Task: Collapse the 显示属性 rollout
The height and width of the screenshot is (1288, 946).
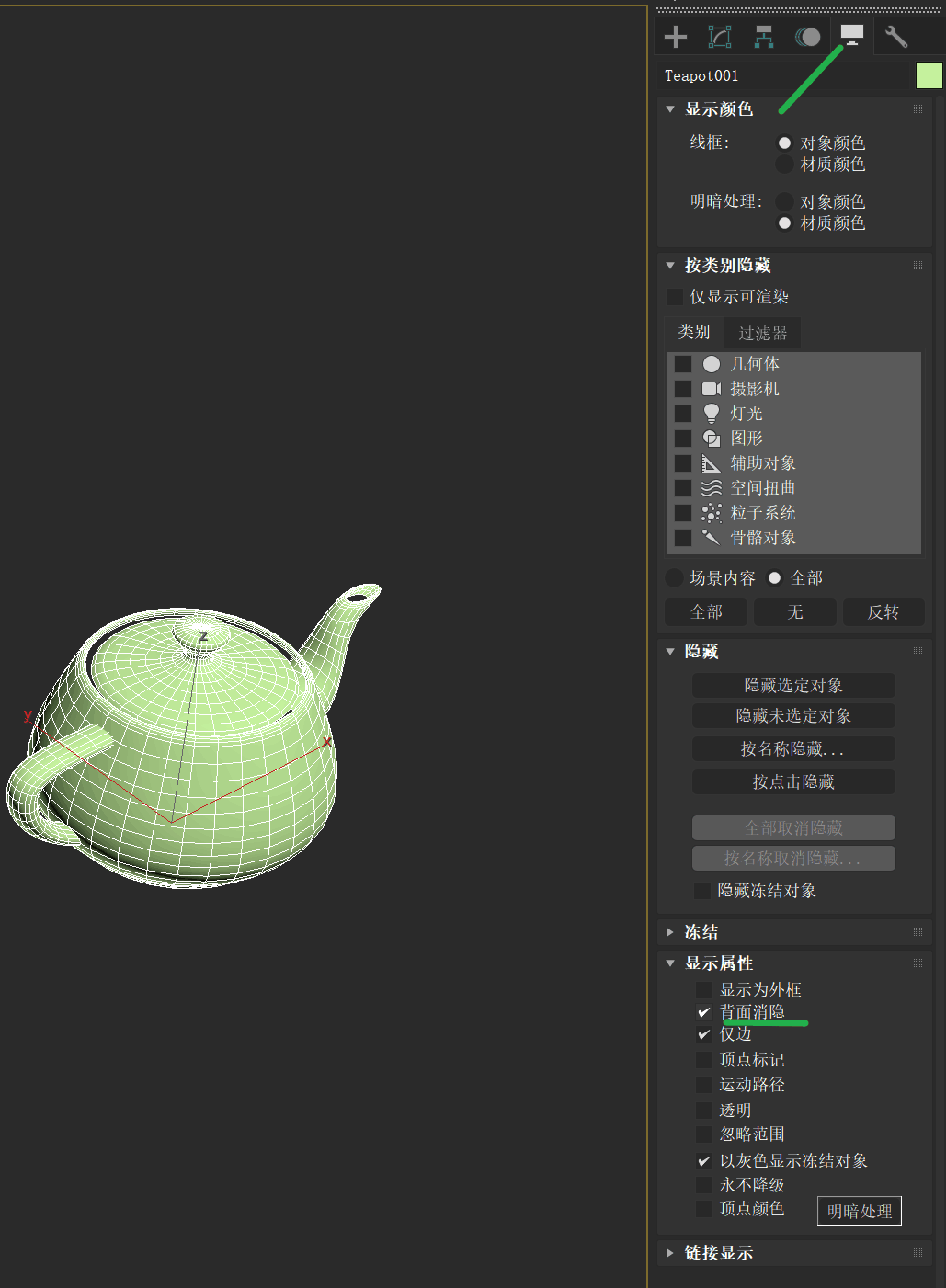Action: [x=670, y=963]
